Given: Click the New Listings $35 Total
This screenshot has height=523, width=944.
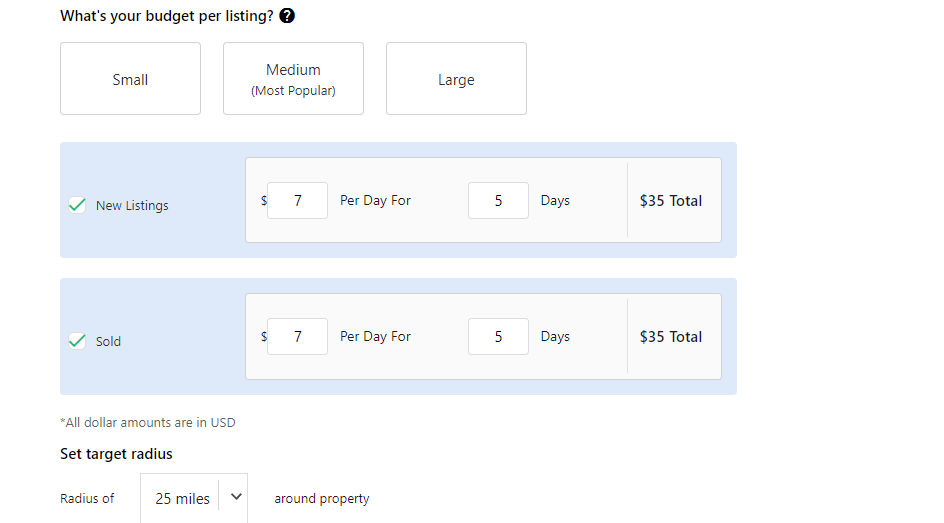Looking at the screenshot, I should coord(671,200).
